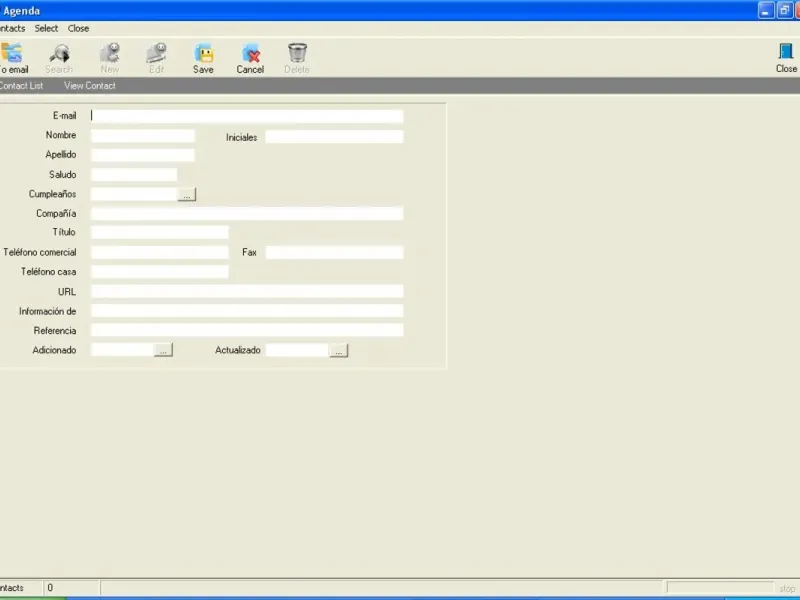Focus the E-mail input field
800x600 pixels.
(x=247, y=116)
